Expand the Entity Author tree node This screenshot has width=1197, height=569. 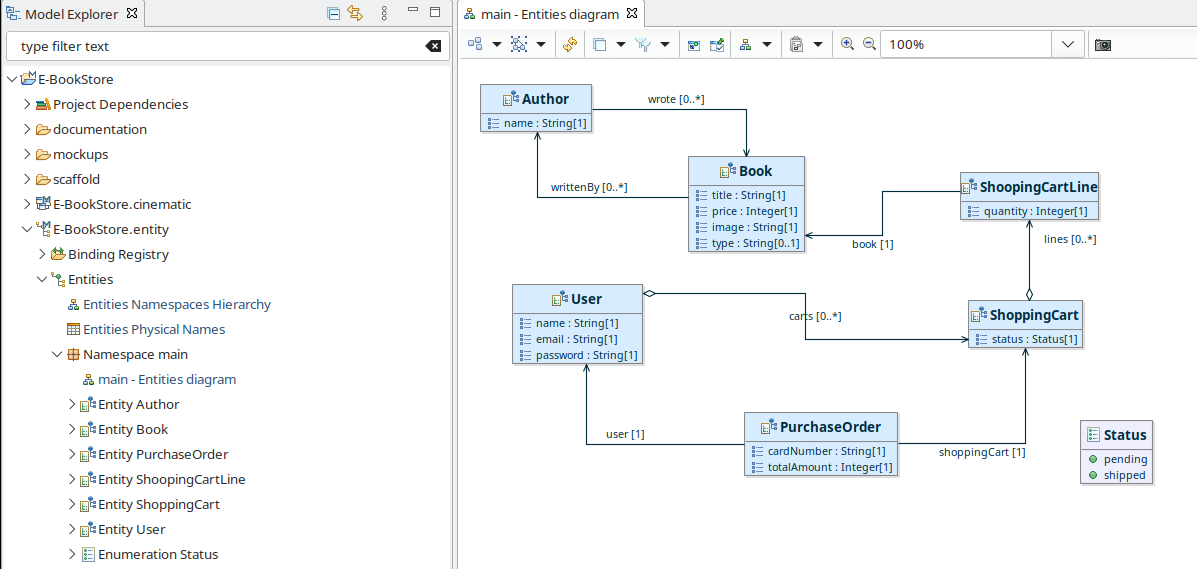click(x=72, y=405)
